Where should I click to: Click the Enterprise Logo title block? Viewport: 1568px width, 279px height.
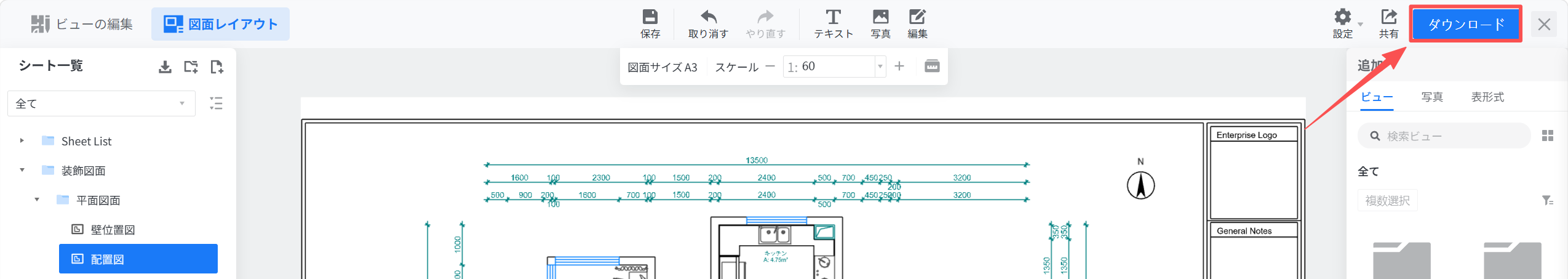coord(1253,172)
